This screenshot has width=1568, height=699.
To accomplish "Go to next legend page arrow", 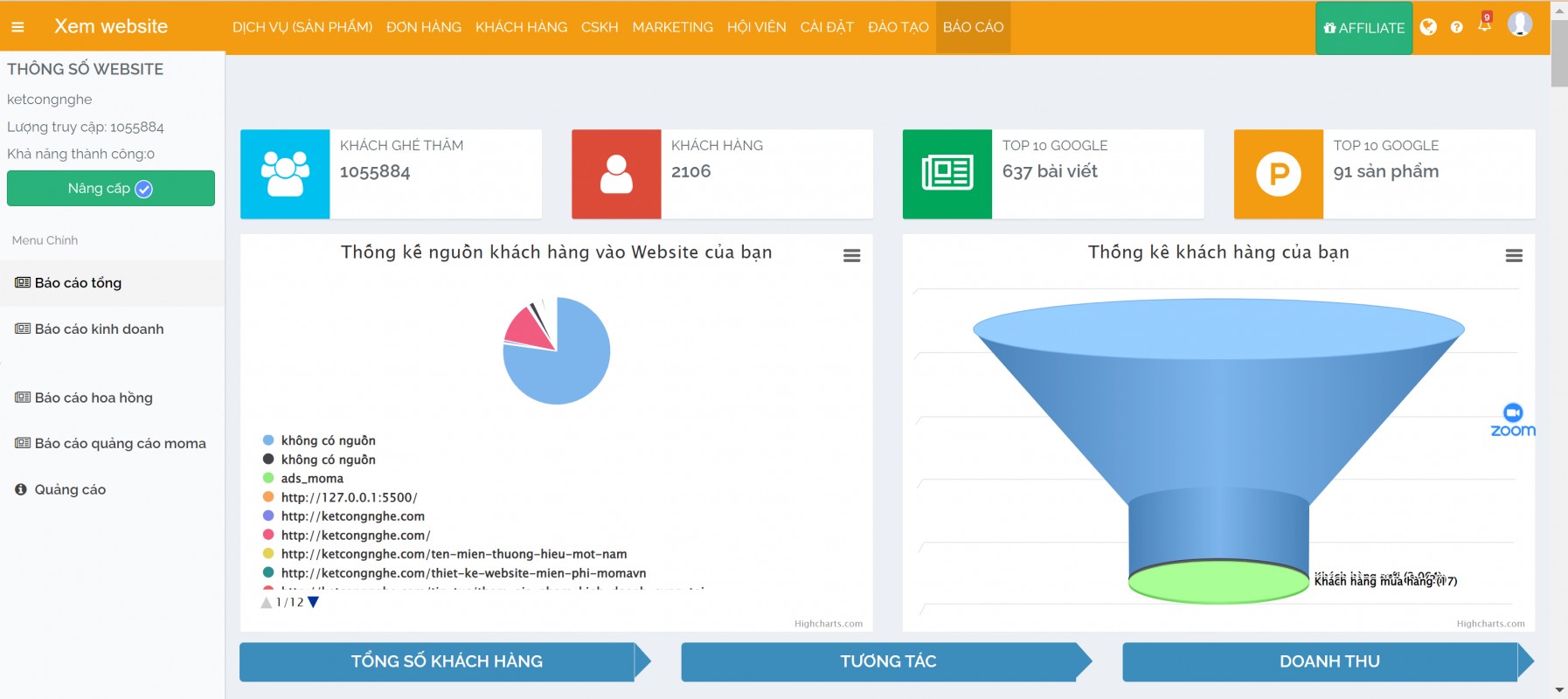I will [x=314, y=602].
